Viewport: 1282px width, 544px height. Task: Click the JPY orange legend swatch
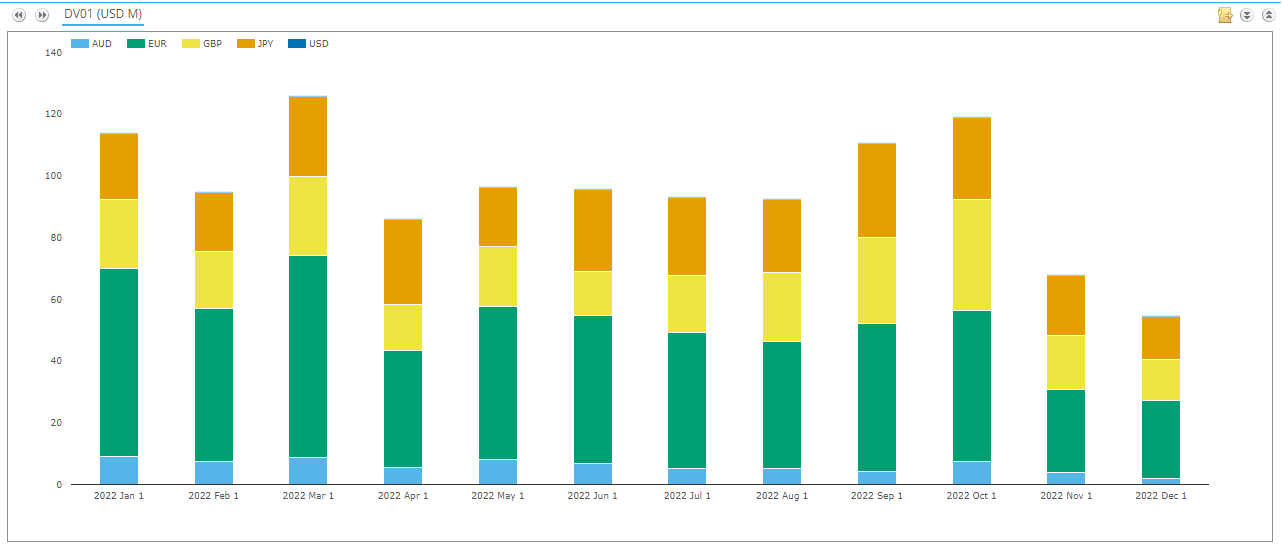tap(245, 44)
